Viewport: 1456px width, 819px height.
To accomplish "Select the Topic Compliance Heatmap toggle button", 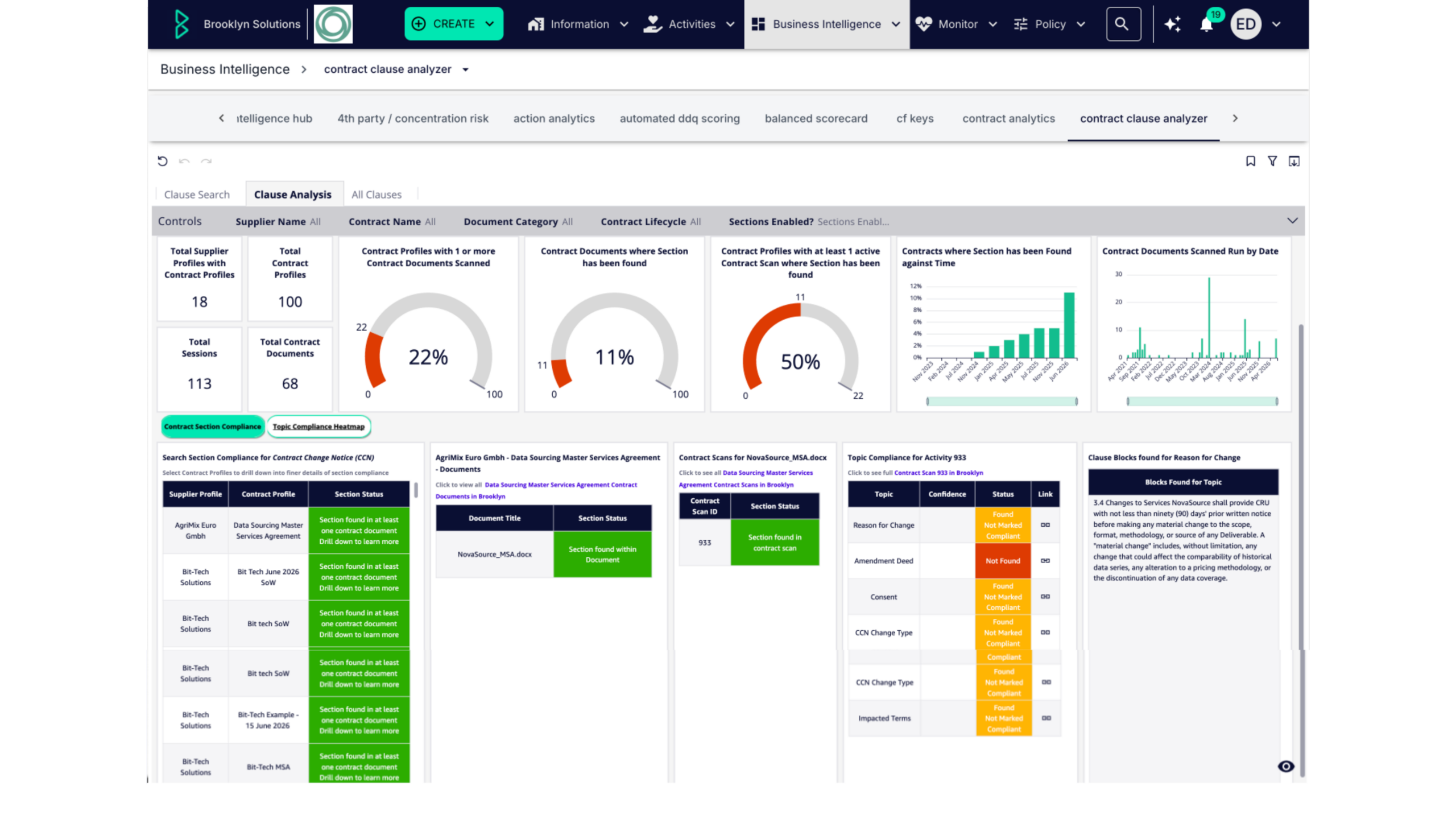I will click(x=318, y=427).
